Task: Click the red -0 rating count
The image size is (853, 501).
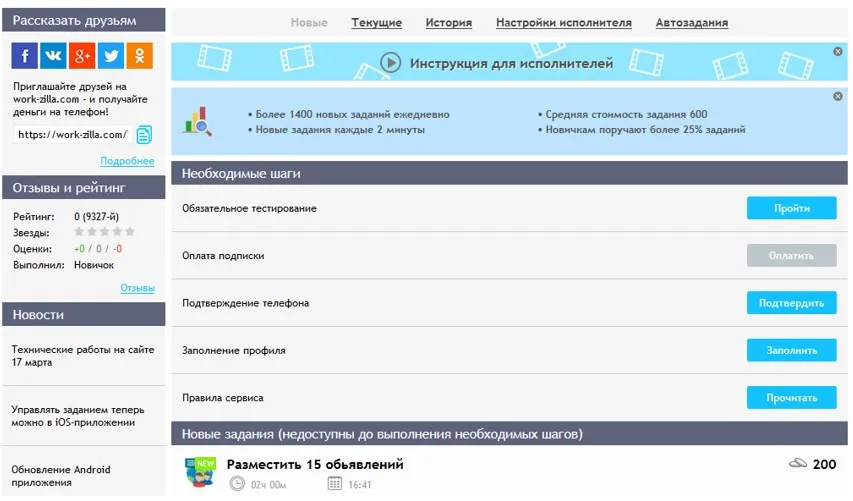Action: pos(118,249)
